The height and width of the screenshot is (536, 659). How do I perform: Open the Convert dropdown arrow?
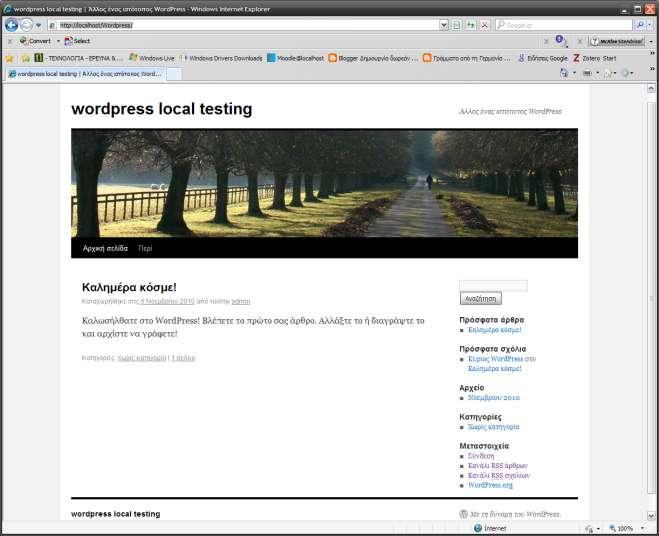pos(58,41)
